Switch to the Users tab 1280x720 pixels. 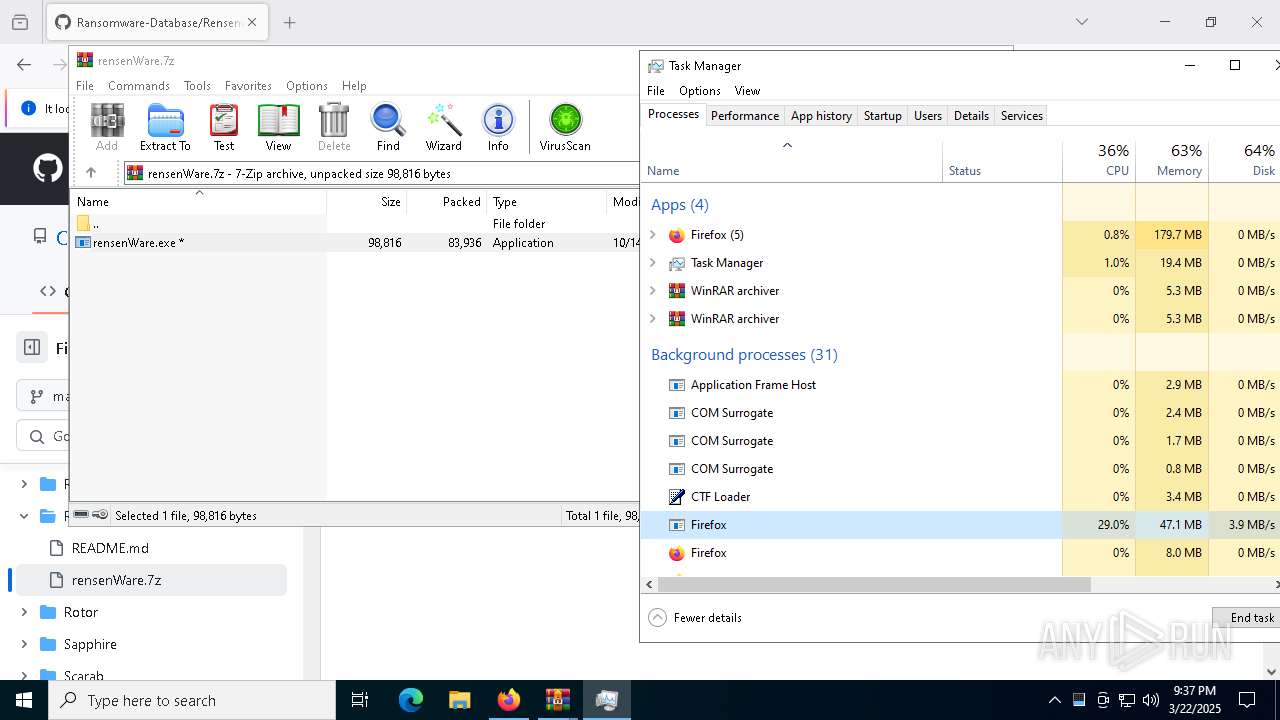click(x=928, y=116)
